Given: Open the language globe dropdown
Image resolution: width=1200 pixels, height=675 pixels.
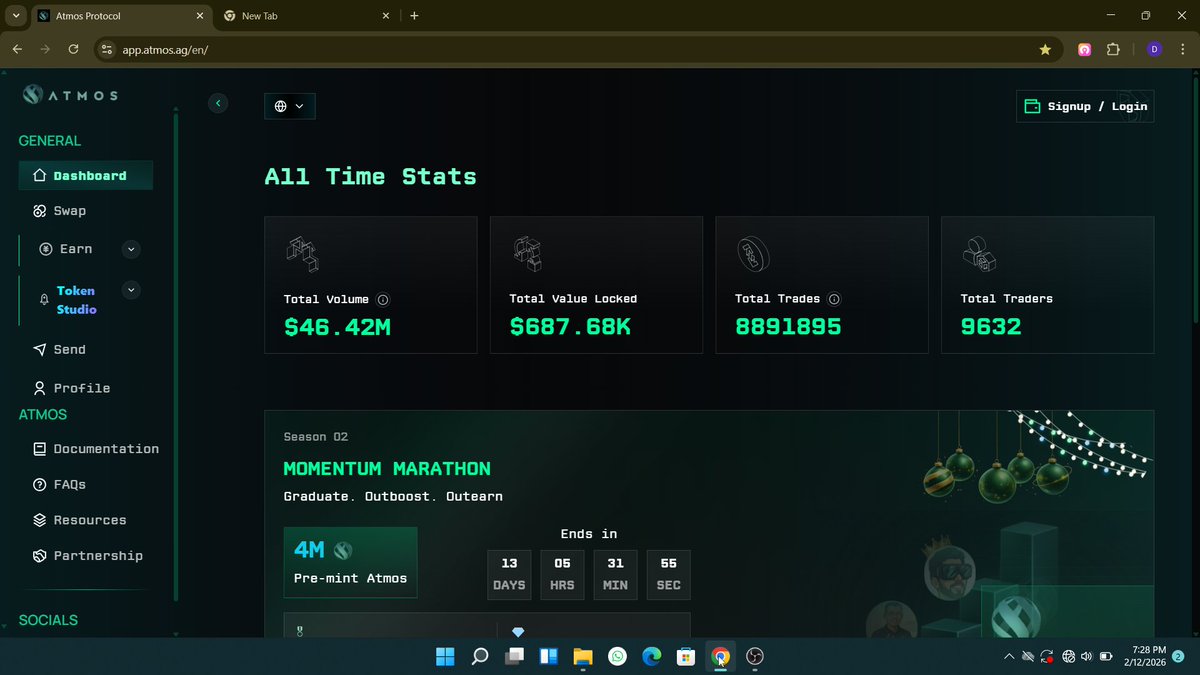Looking at the screenshot, I should (289, 106).
